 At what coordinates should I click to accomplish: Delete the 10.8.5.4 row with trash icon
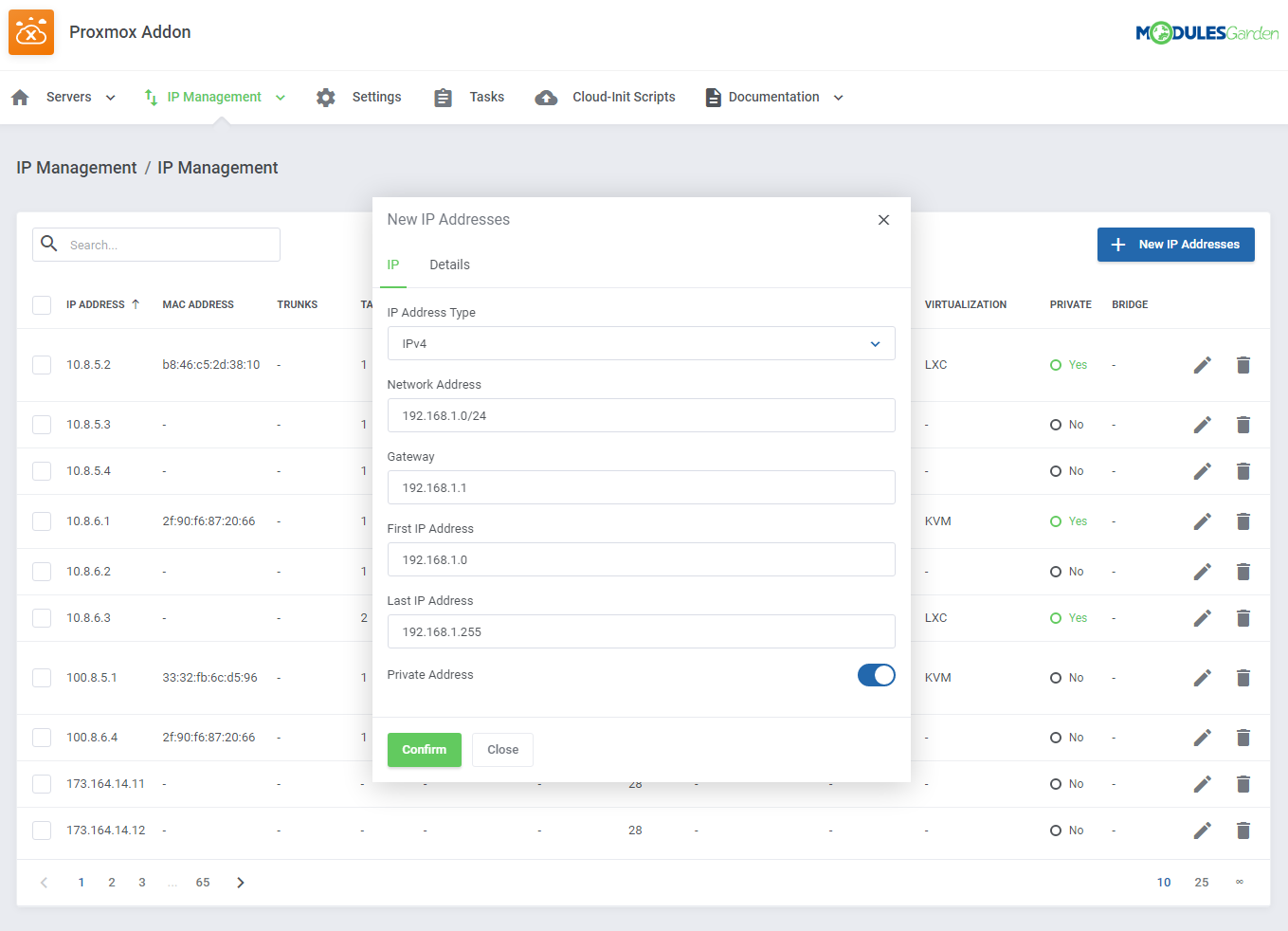pos(1243,471)
